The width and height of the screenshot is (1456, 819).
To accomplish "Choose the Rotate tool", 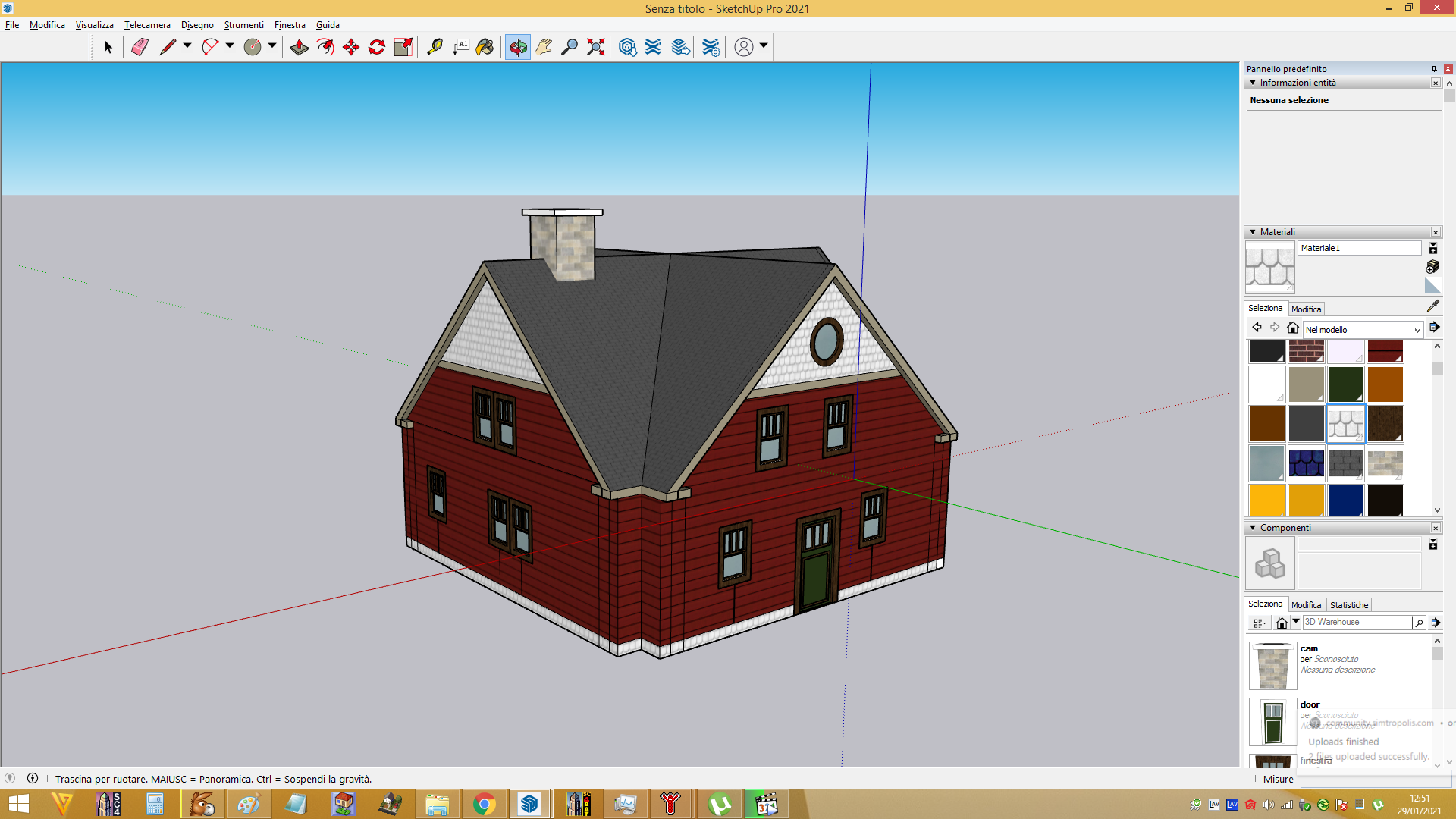I will click(377, 47).
